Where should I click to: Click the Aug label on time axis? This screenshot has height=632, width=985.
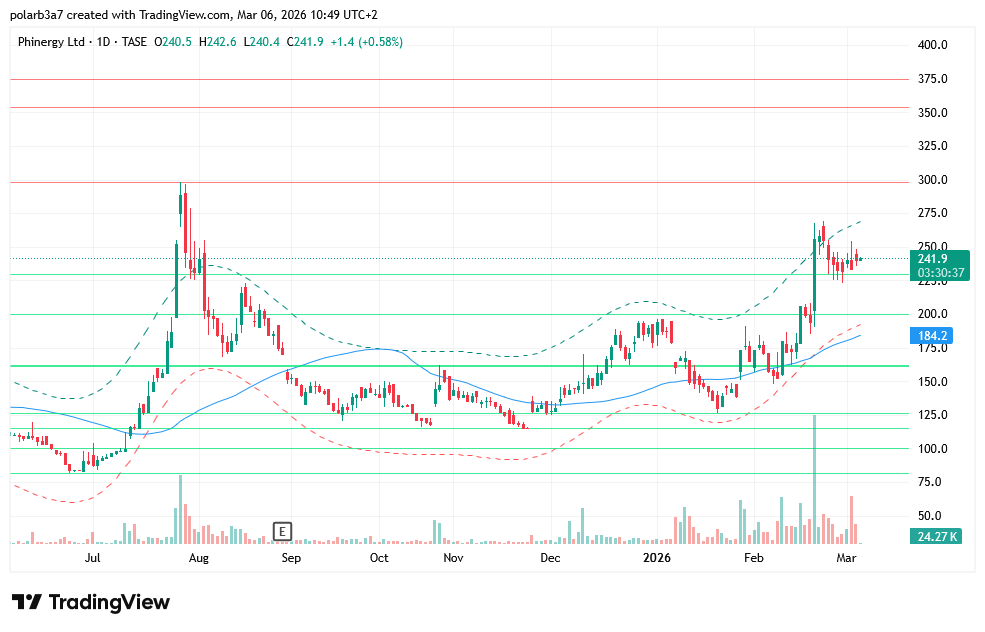click(199, 558)
